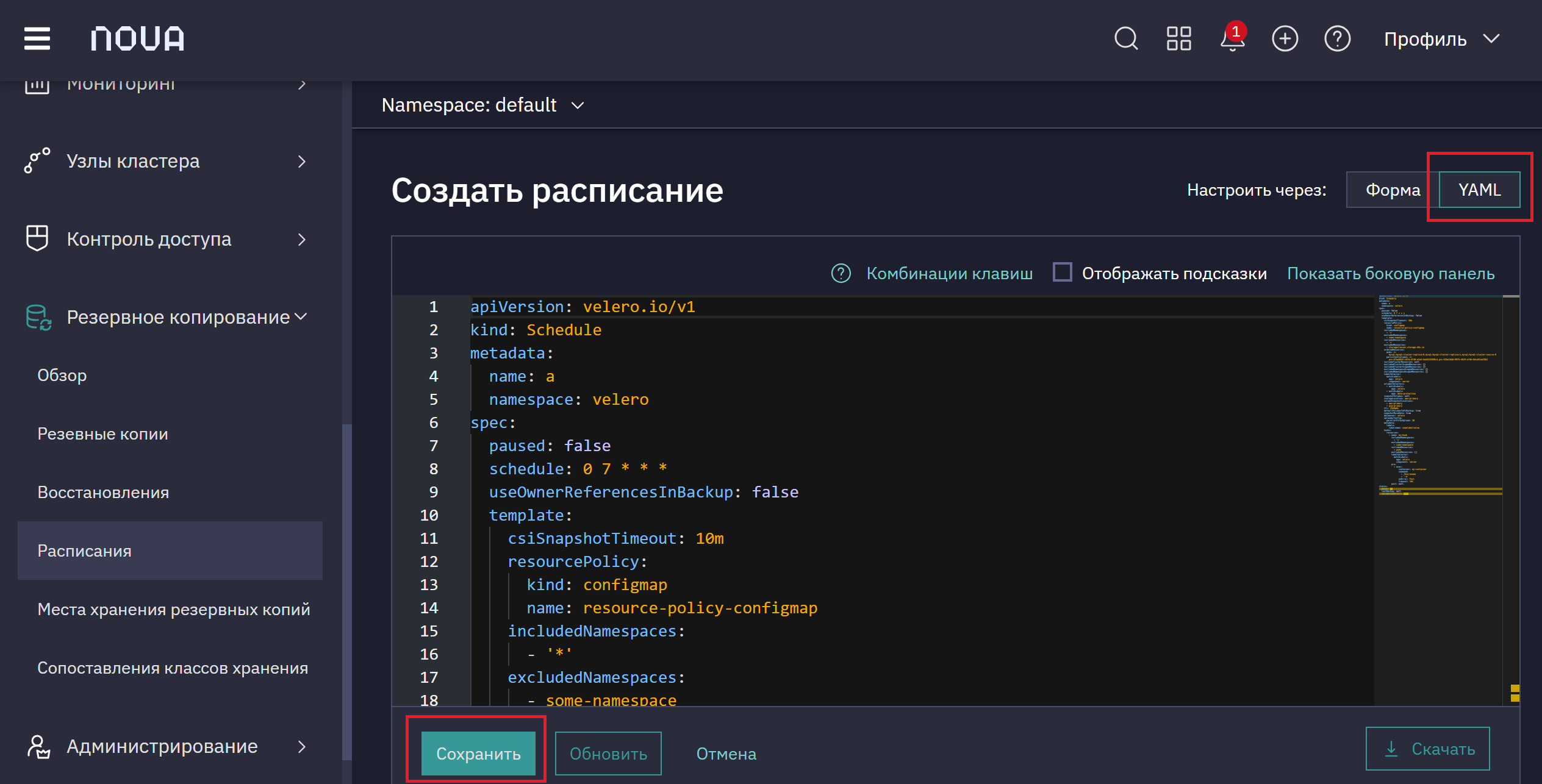Click the 'paused: false' line
1542x784 pixels.
coord(550,446)
